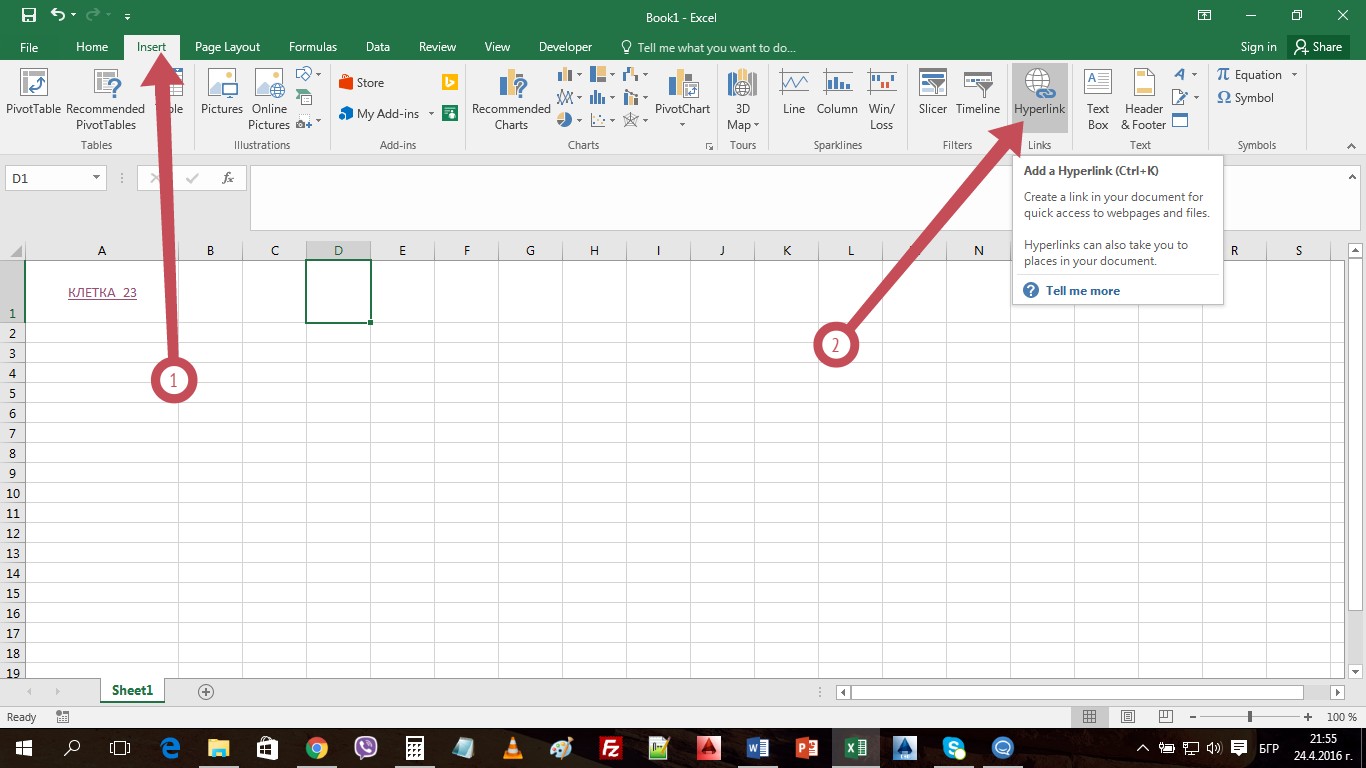Screen dimensions: 1366x768
Task: Open Recommended Charts
Action: click(x=511, y=98)
